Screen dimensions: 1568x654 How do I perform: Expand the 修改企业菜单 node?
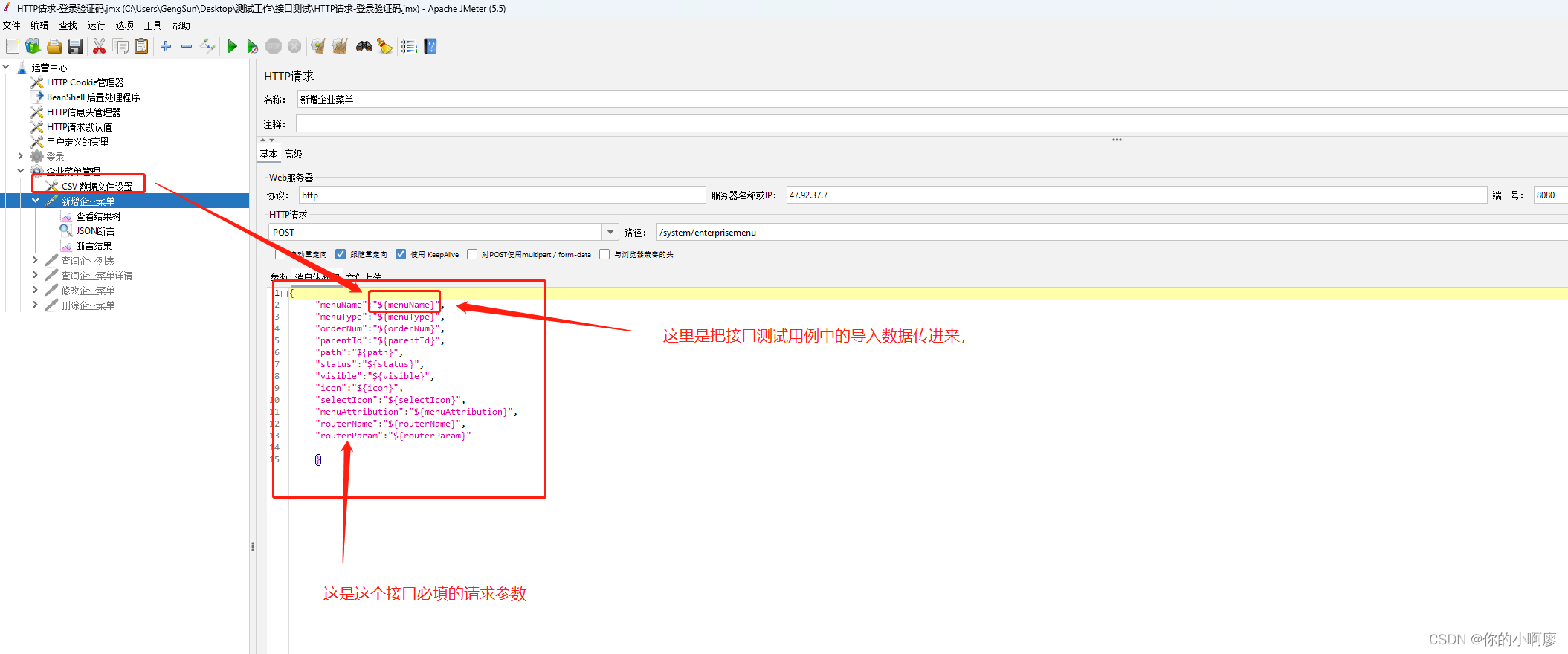click(x=35, y=290)
